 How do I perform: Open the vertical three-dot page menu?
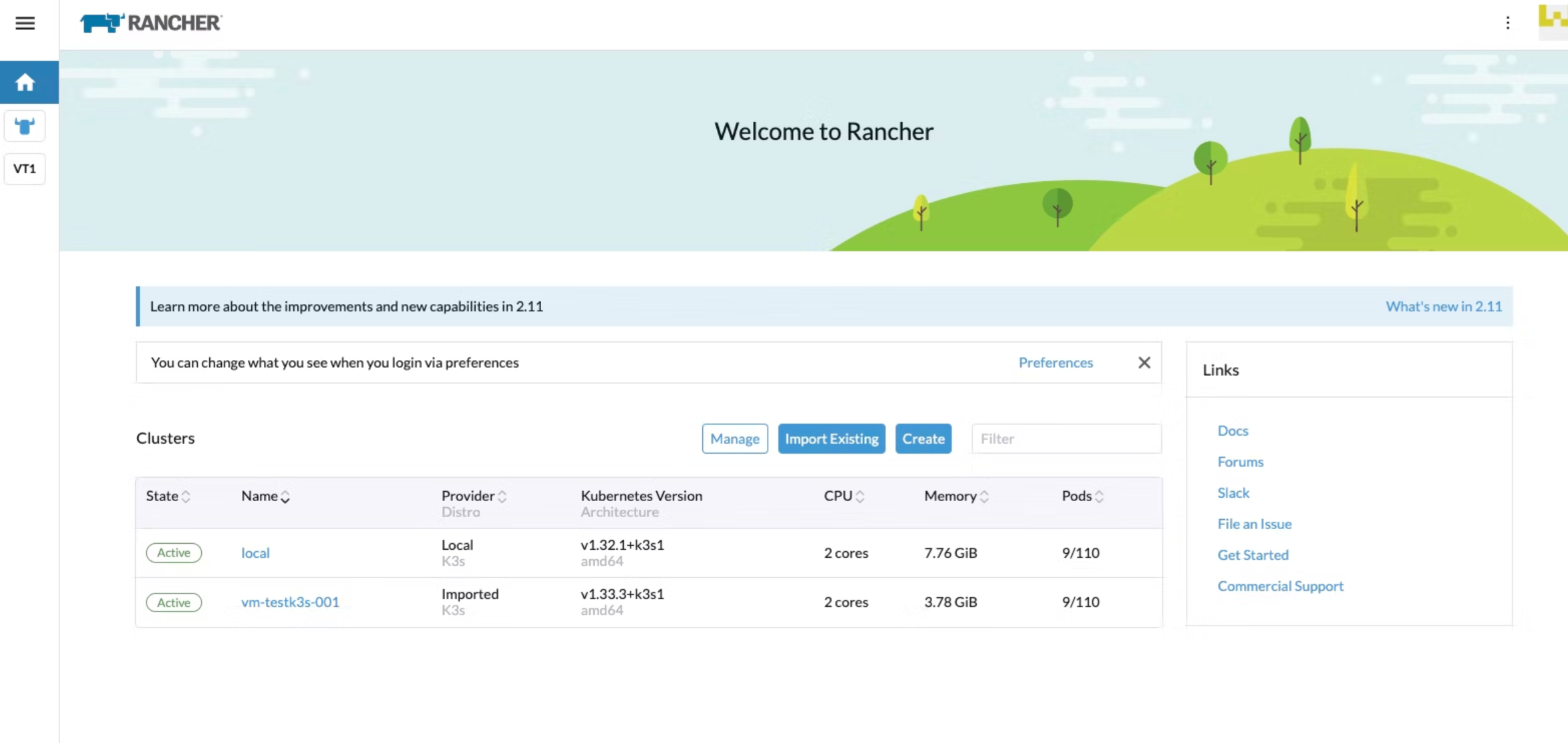click(x=1507, y=23)
